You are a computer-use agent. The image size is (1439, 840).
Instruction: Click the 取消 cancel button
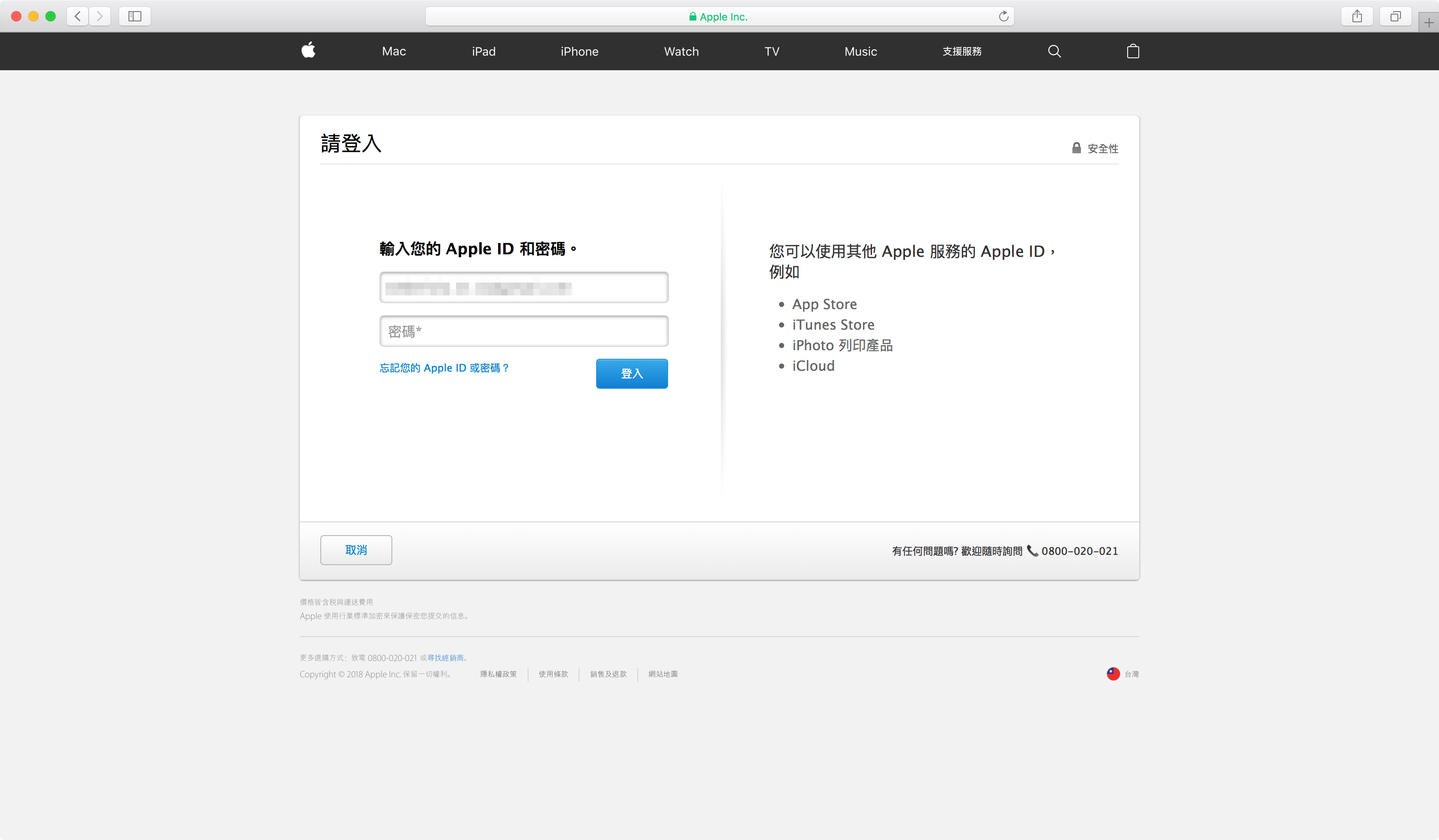click(x=356, y=550)
